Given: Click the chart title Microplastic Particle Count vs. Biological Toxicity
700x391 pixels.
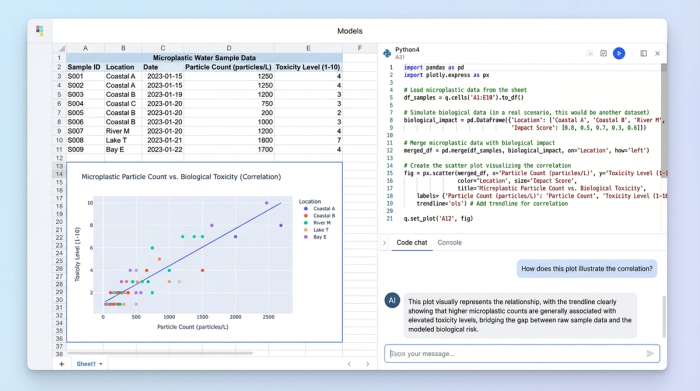Looking at the screenshot, I should click(x=181, y=177).
